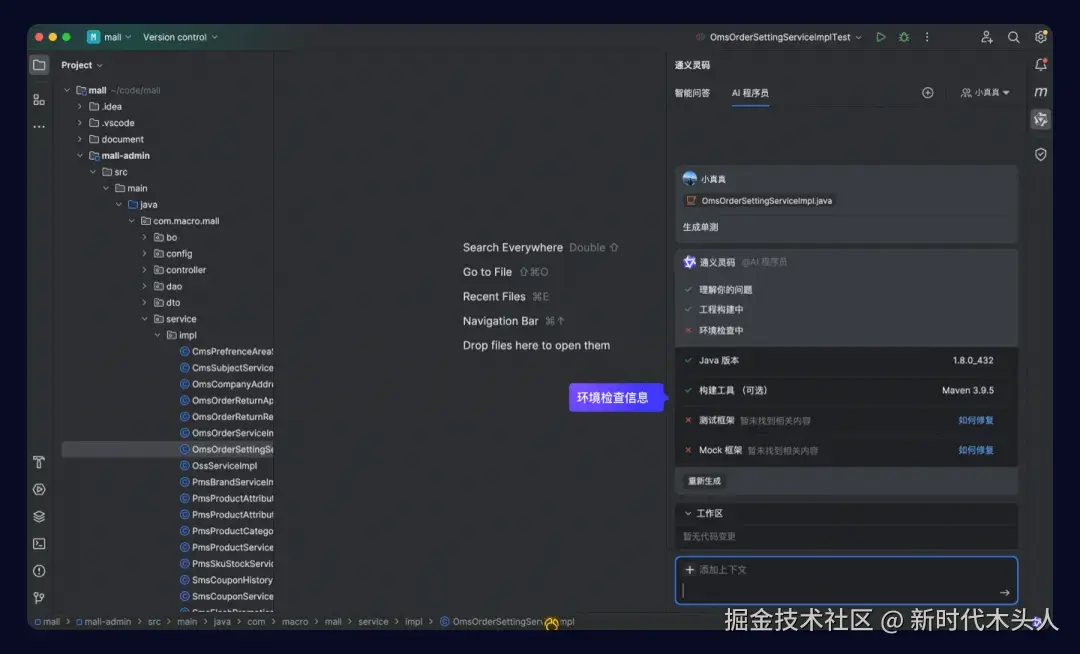The image size is (1080, 654).
Task: Expand the .vscode folder
Action: click(x=80, y=123)
